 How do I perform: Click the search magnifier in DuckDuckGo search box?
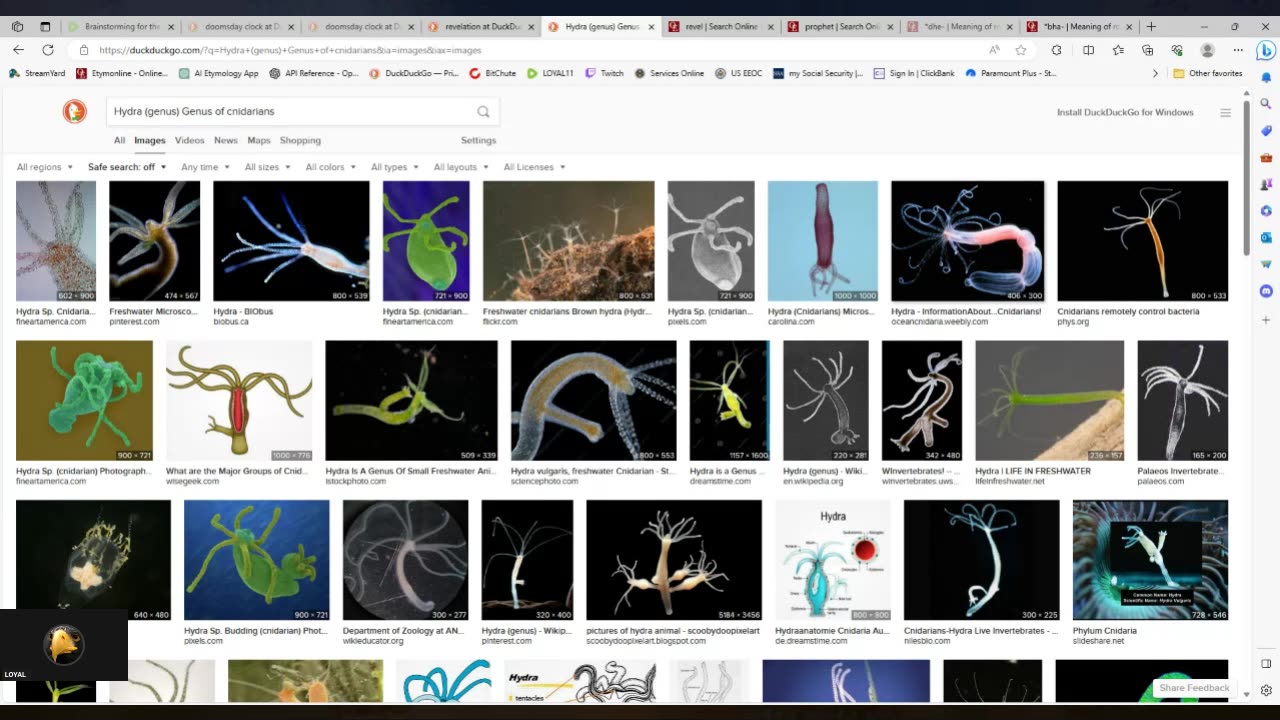tap(483, 112)
